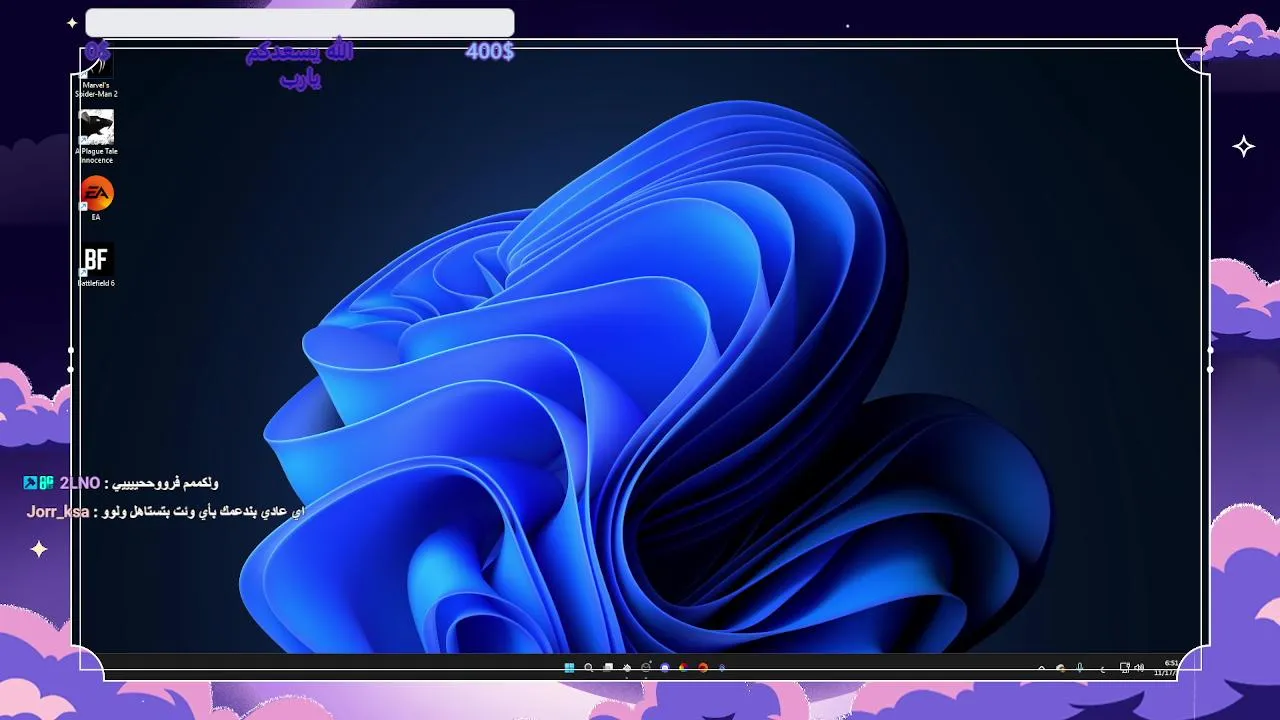This screenshot has height=720, width=1280.
Task: Open the multicolor Chrome-like taskbar icon
Action: (x=684, y=668)
